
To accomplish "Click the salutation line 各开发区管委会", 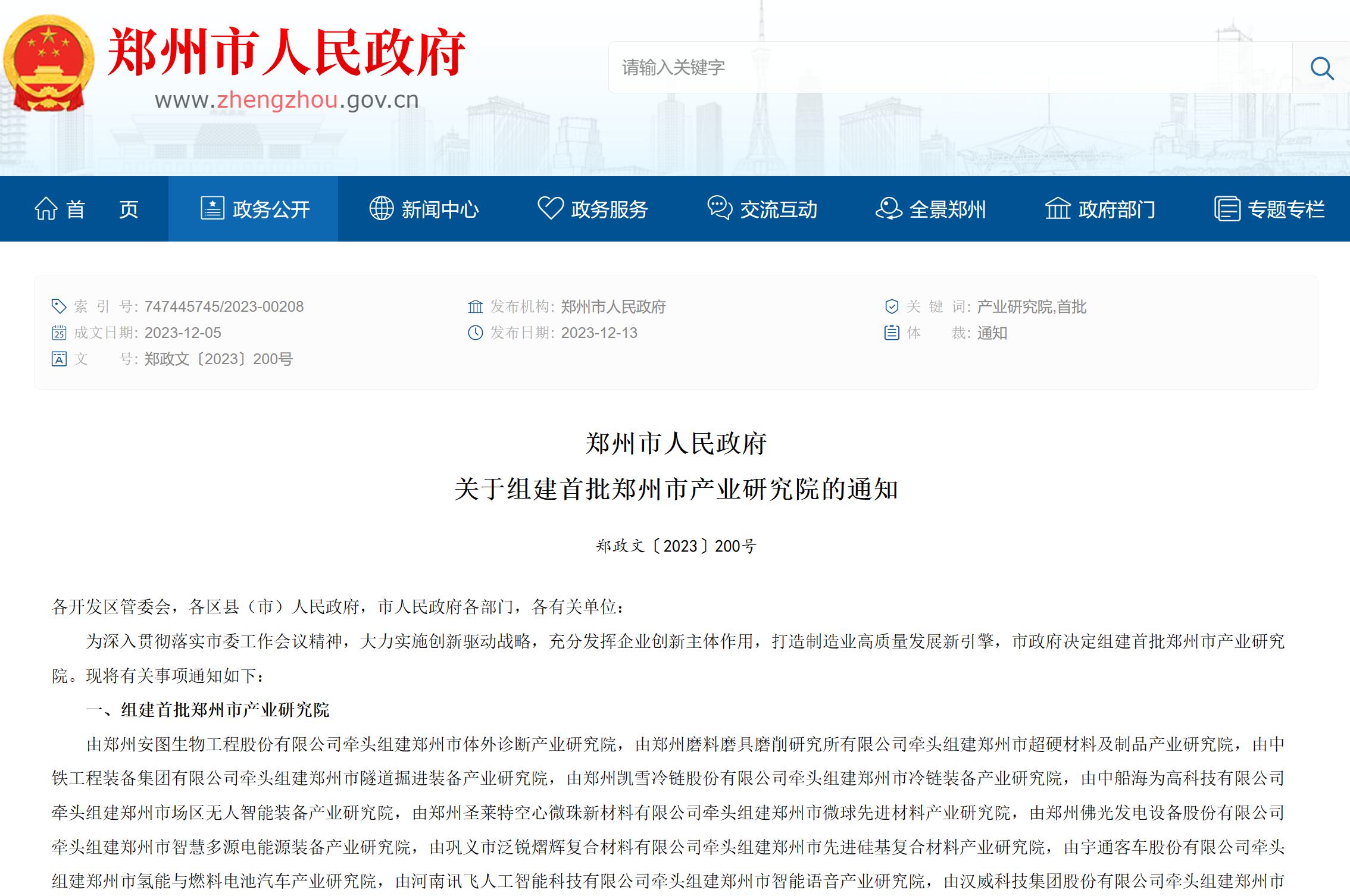I will 338,607.
